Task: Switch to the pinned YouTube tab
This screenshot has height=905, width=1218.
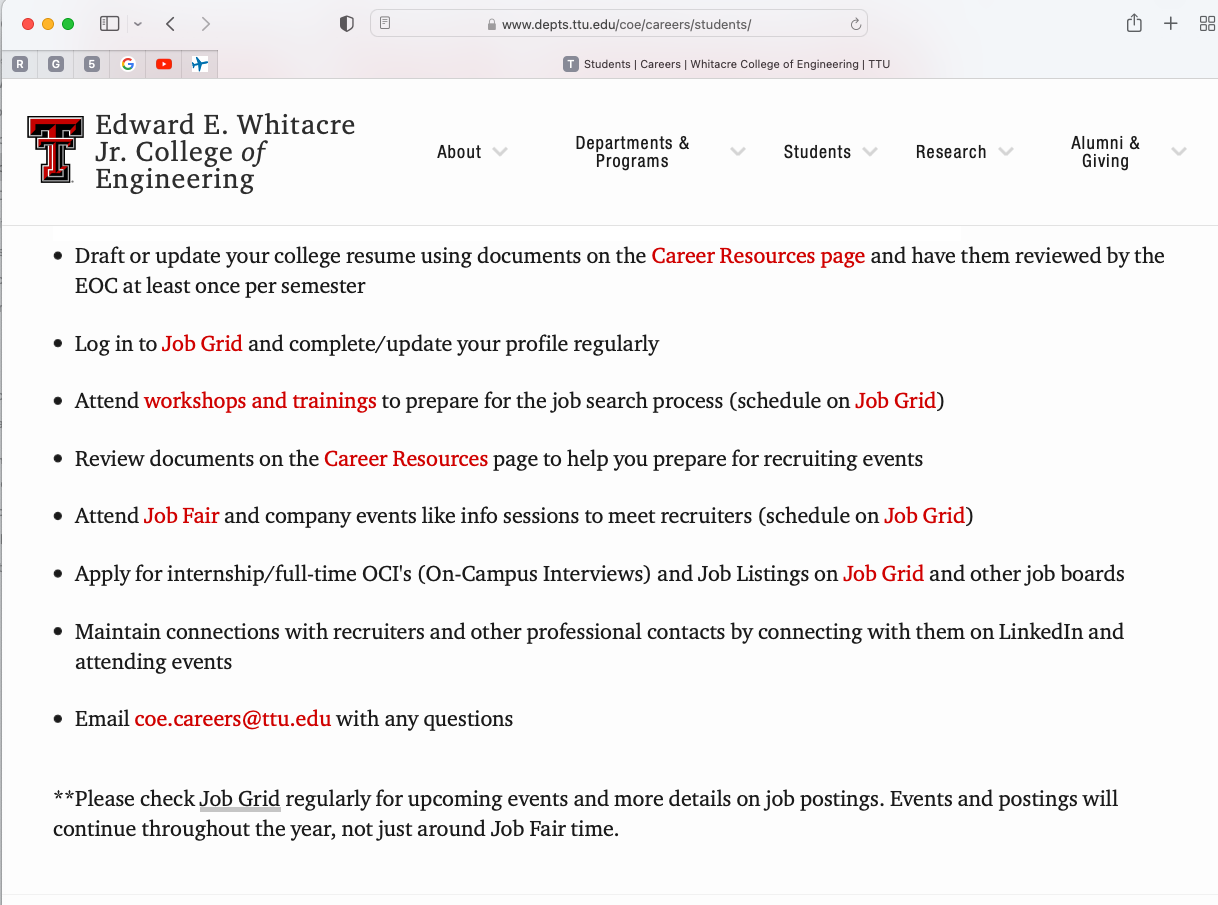Action: pyautogui.click(x=164, y=64)
